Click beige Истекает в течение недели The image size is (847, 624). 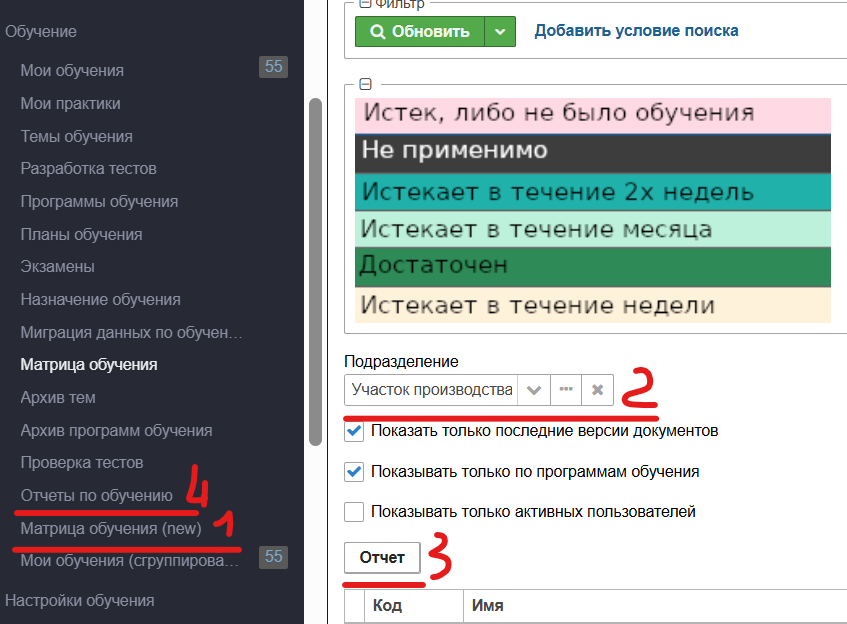[x=593, y=305]
